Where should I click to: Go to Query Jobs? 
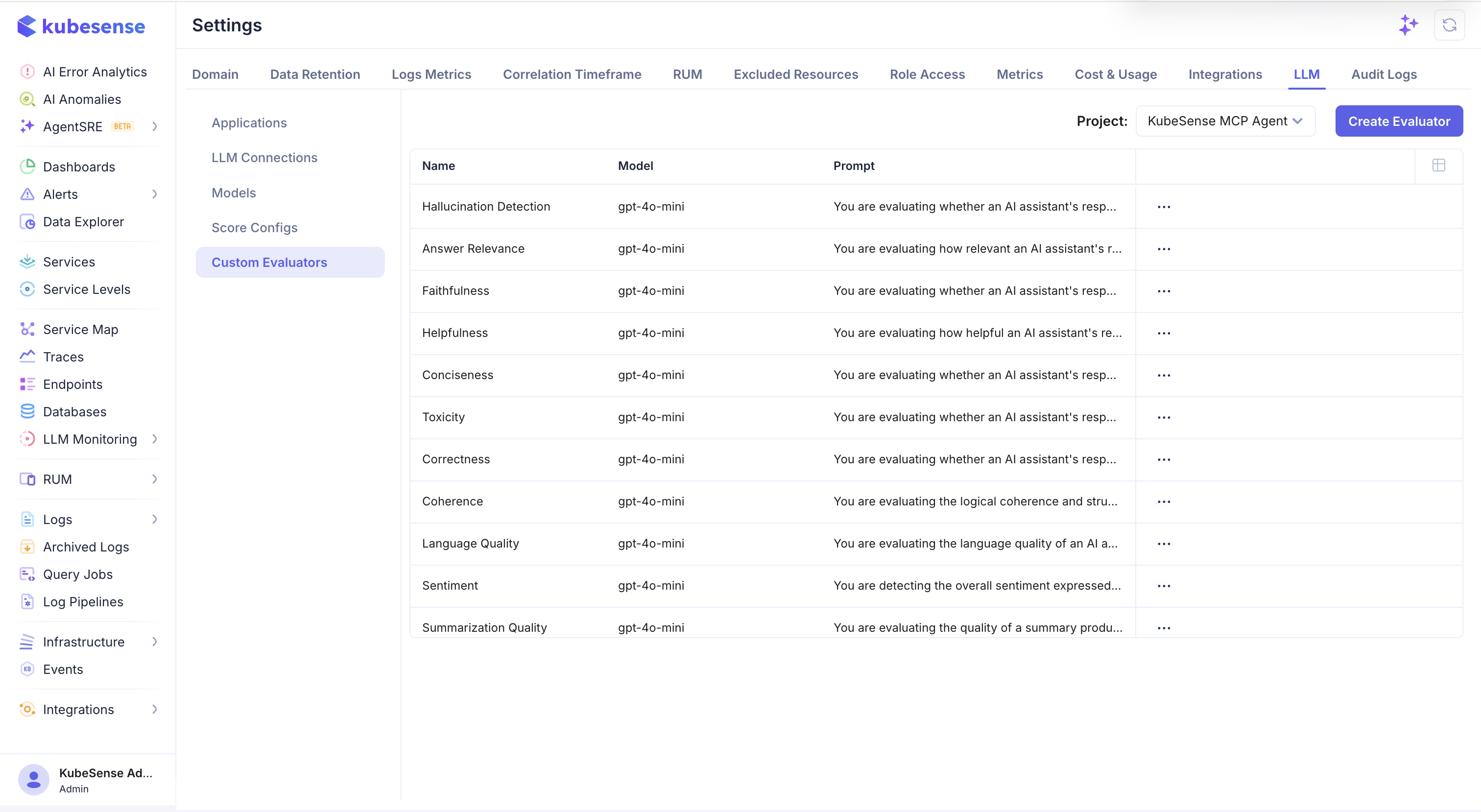click(78, 574)
